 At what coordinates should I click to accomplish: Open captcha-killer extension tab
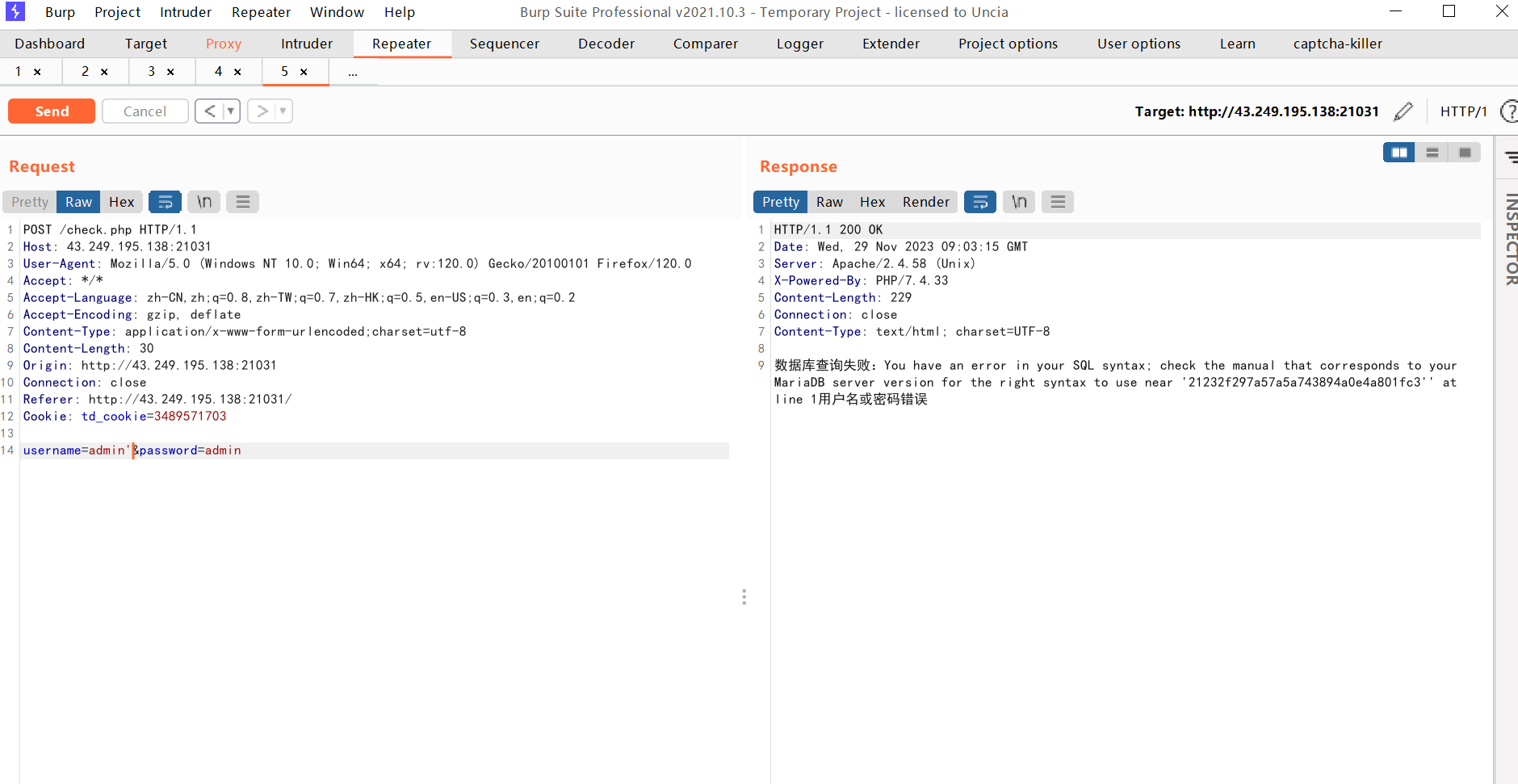(x=1337, y=44)
